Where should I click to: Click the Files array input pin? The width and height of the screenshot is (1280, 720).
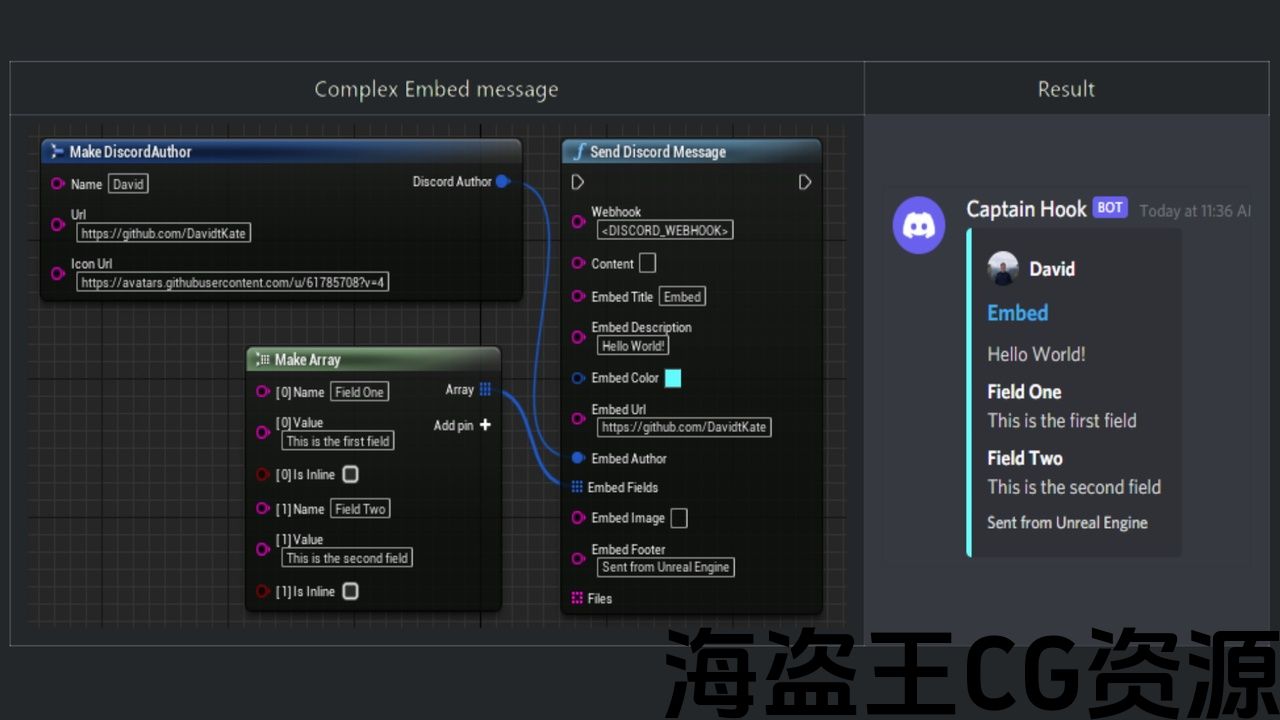click(x=577, y=598)
